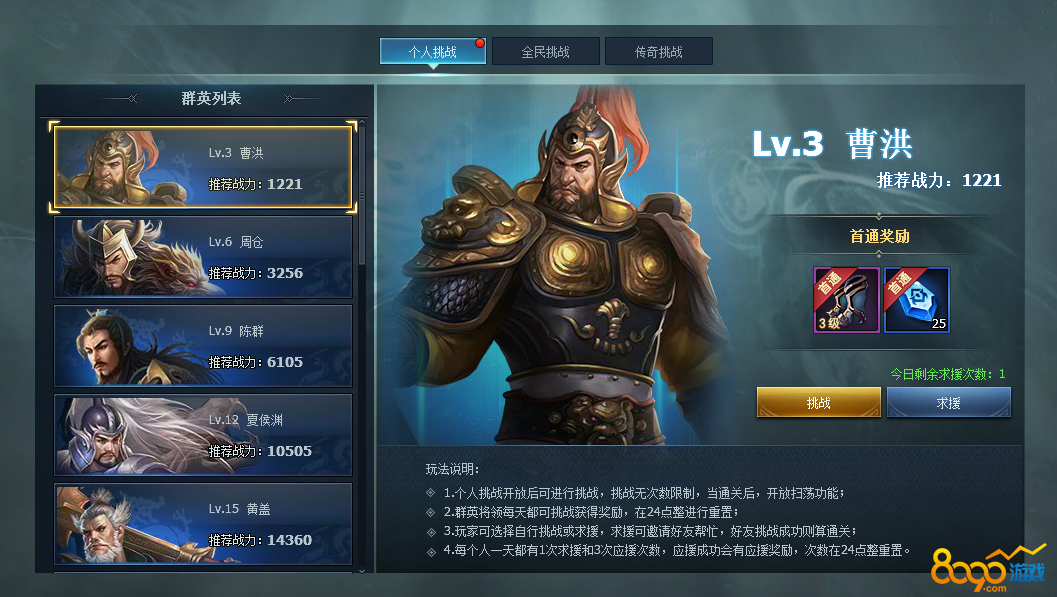
Task: Click 今日剩余求援次数 counter text
Action: tap(948, 374)
